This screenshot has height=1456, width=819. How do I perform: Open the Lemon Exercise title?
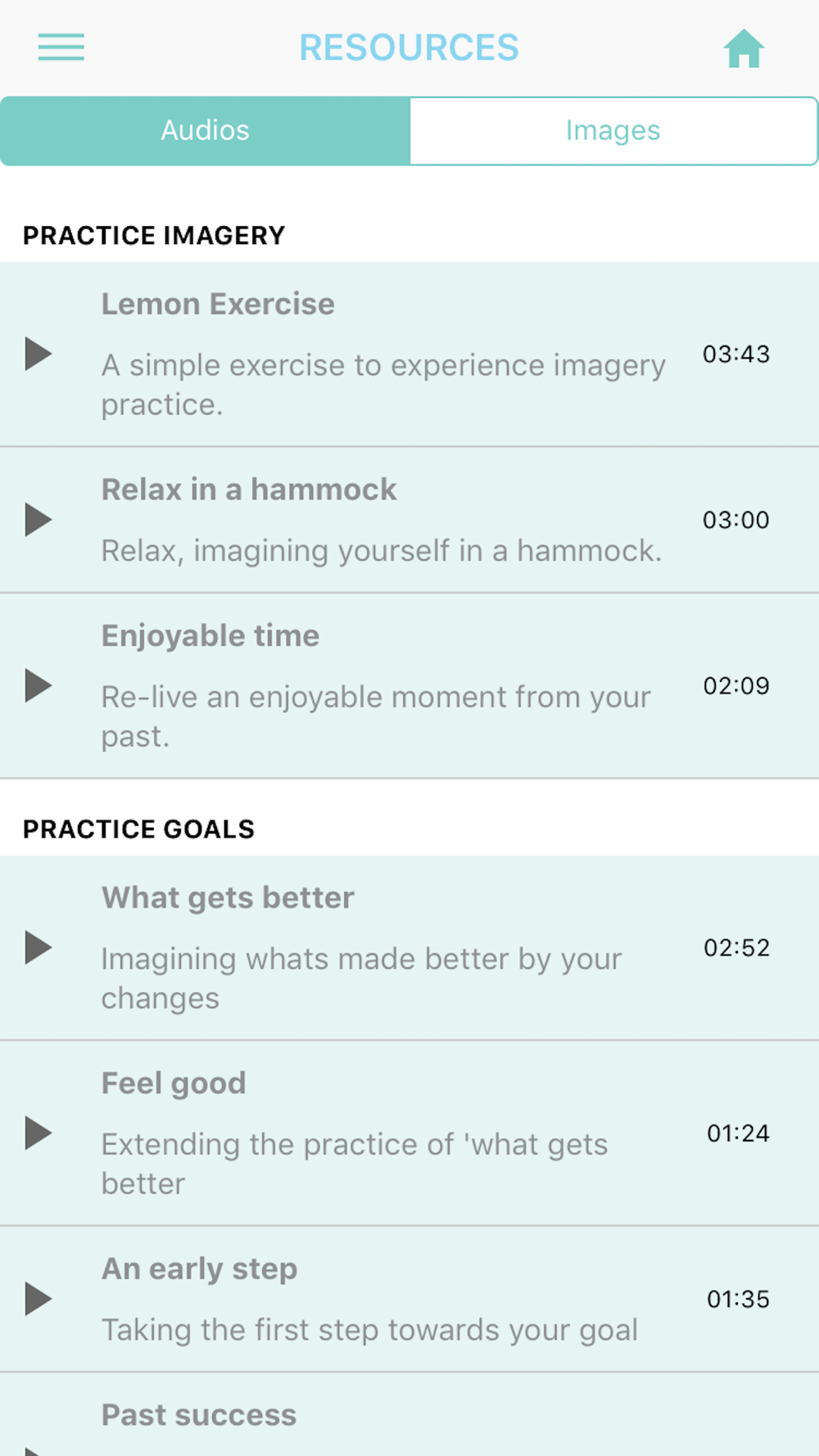(218, 304)
